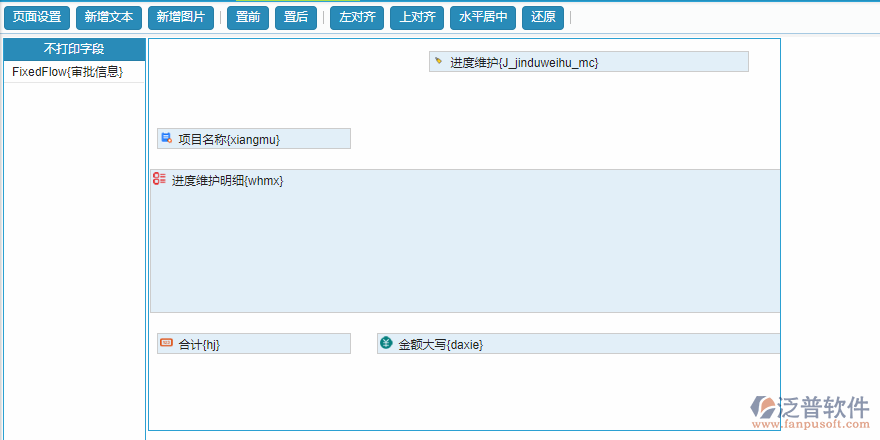Click the green currency icon beside 金额大写

pos(386,343)
